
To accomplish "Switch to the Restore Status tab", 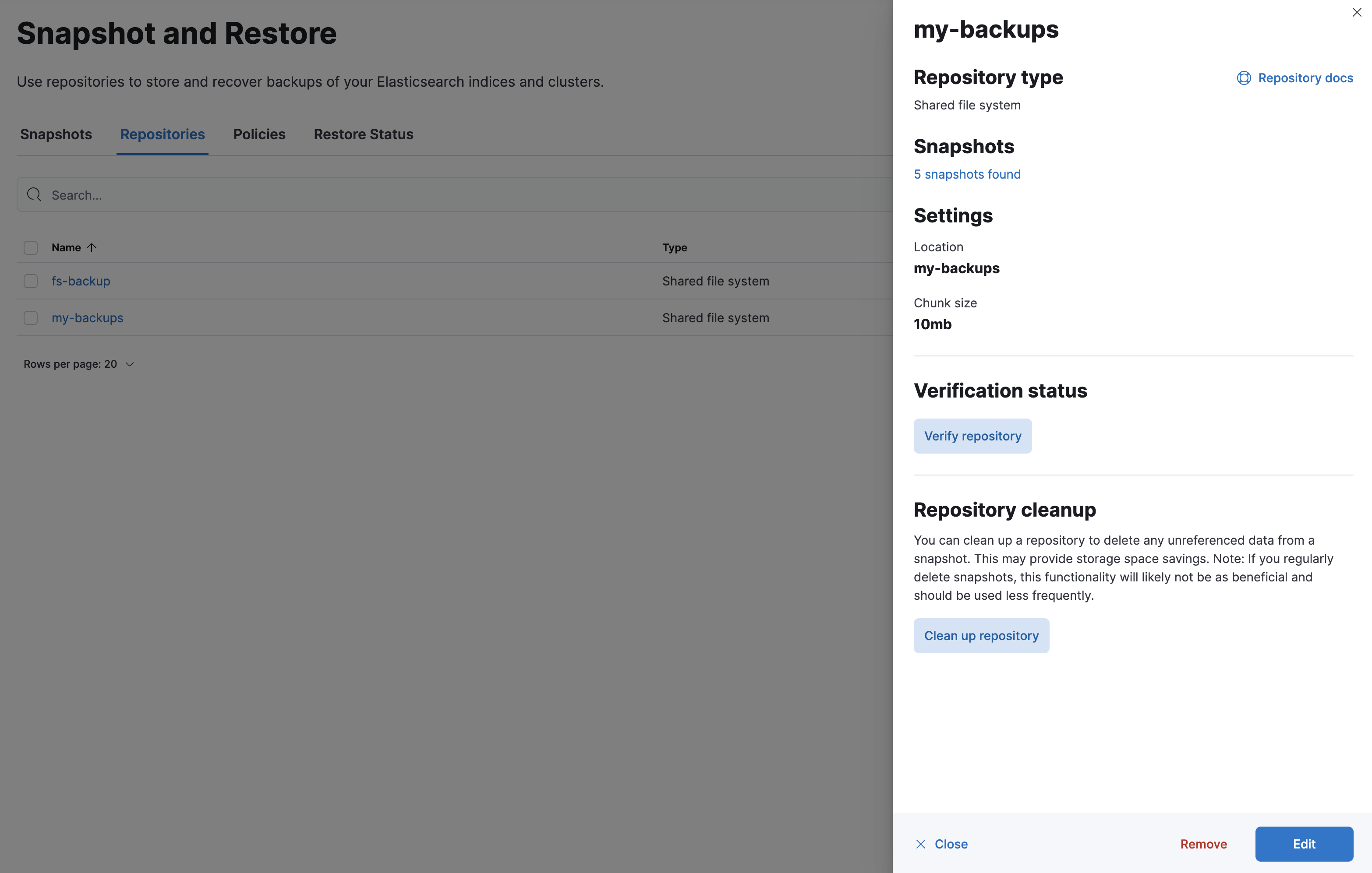I will [x=363, y=134].
